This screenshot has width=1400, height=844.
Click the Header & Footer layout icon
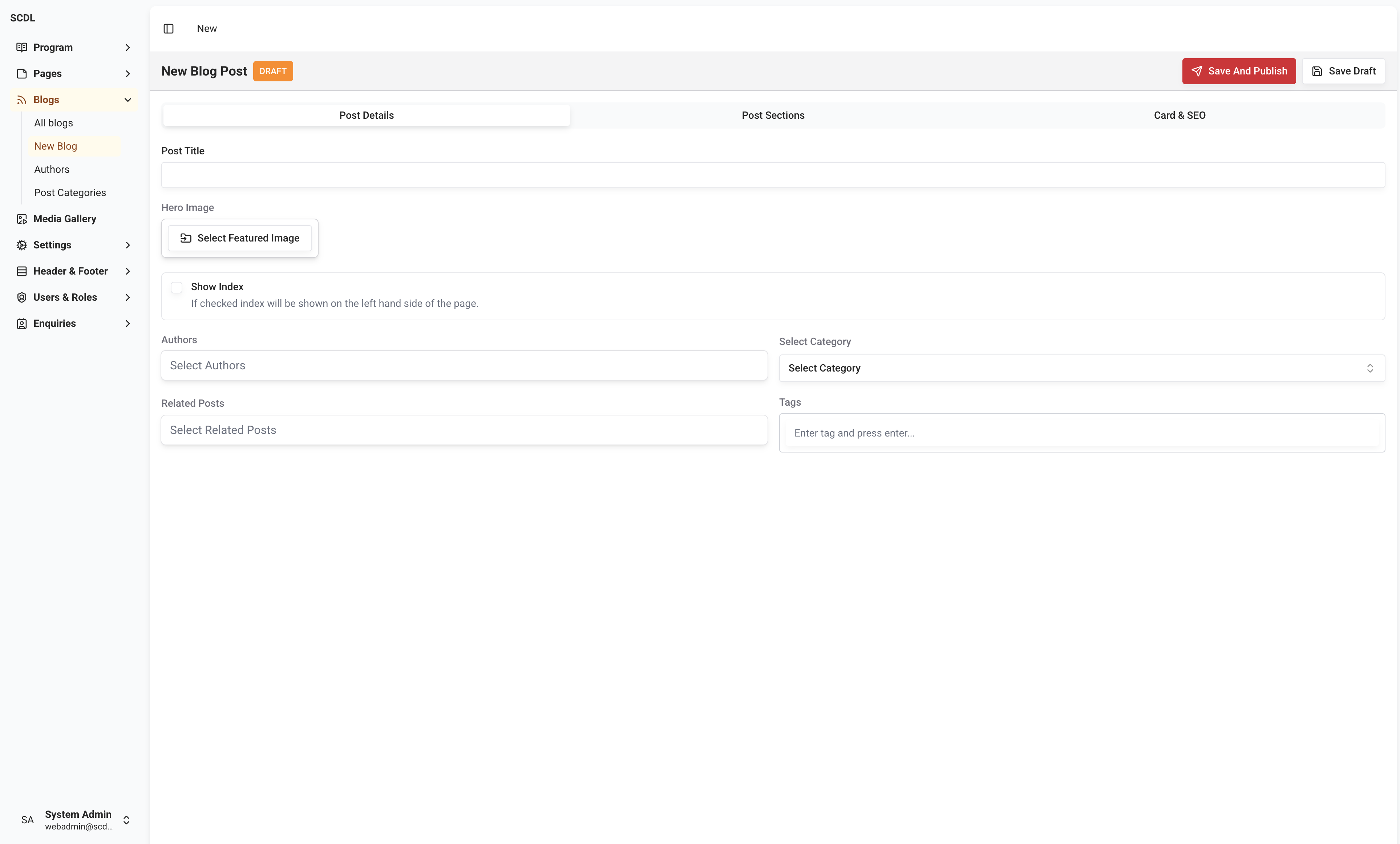[x=21, y=271]
